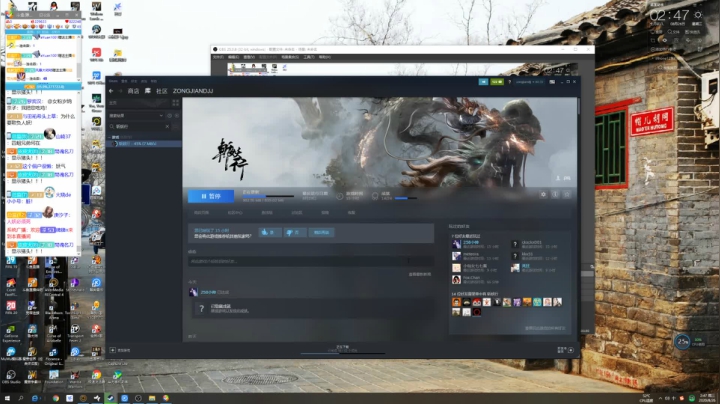Toggle the library grid view icon

coord(175,103)
